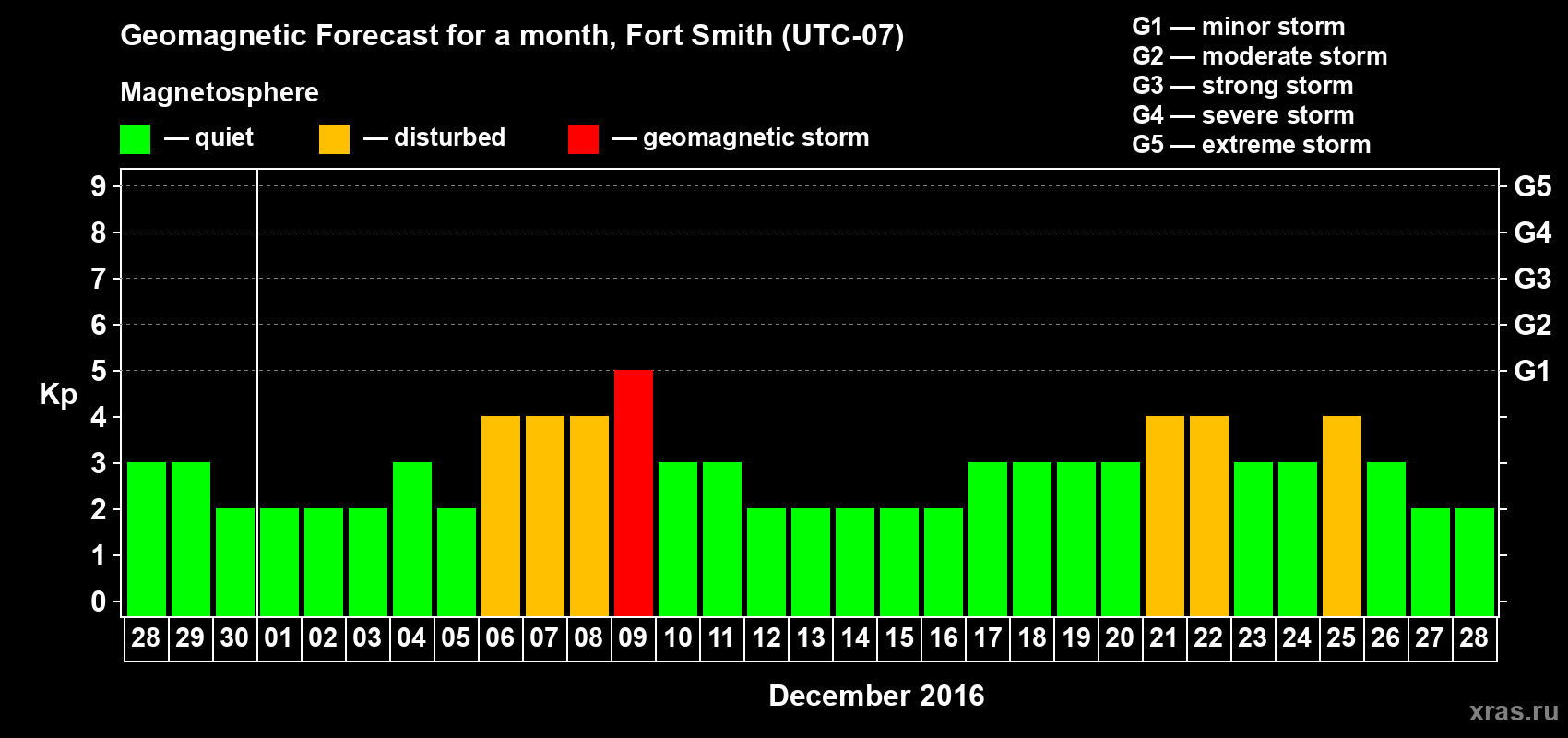The width and height of the screenshot is (1568, 738).
Task: Click date label 11 on the axis
Action: [x=721, y=637]
